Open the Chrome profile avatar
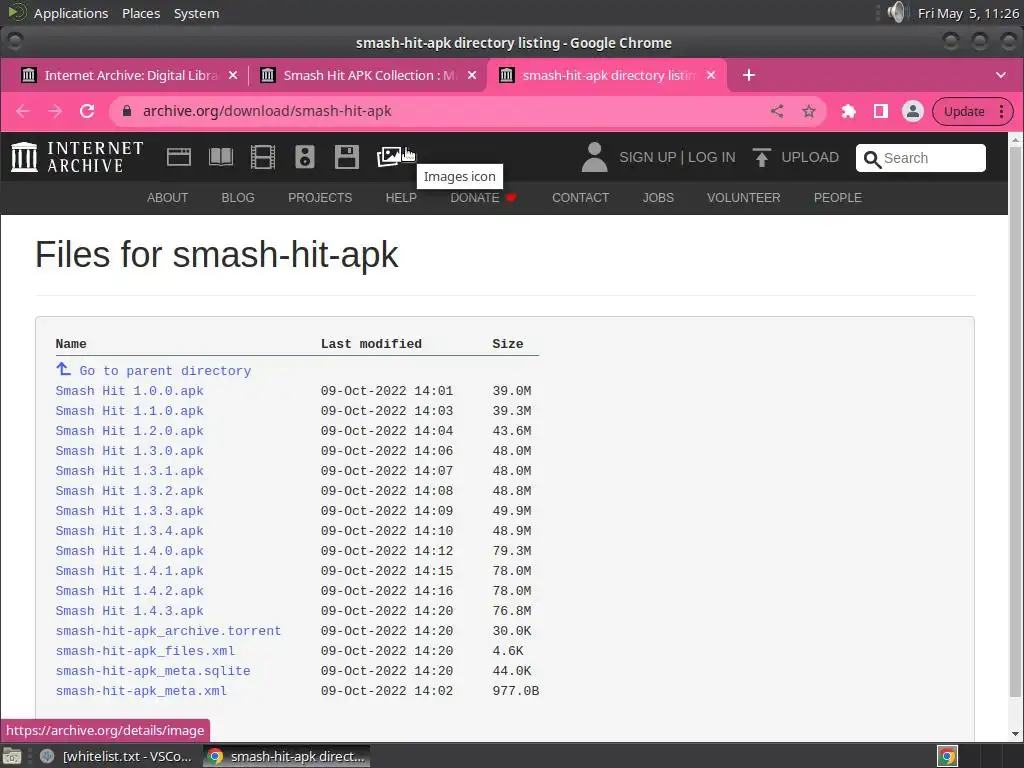 (912, 111)
